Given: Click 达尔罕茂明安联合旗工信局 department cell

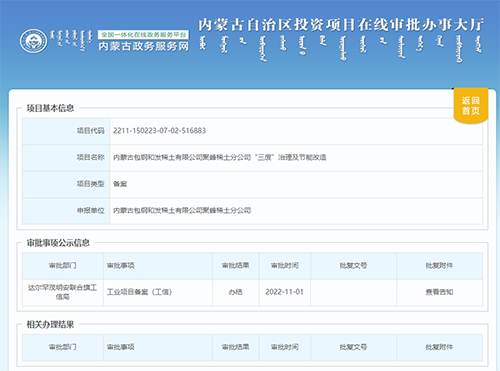Looking at the screenshot, I should 63,292.
